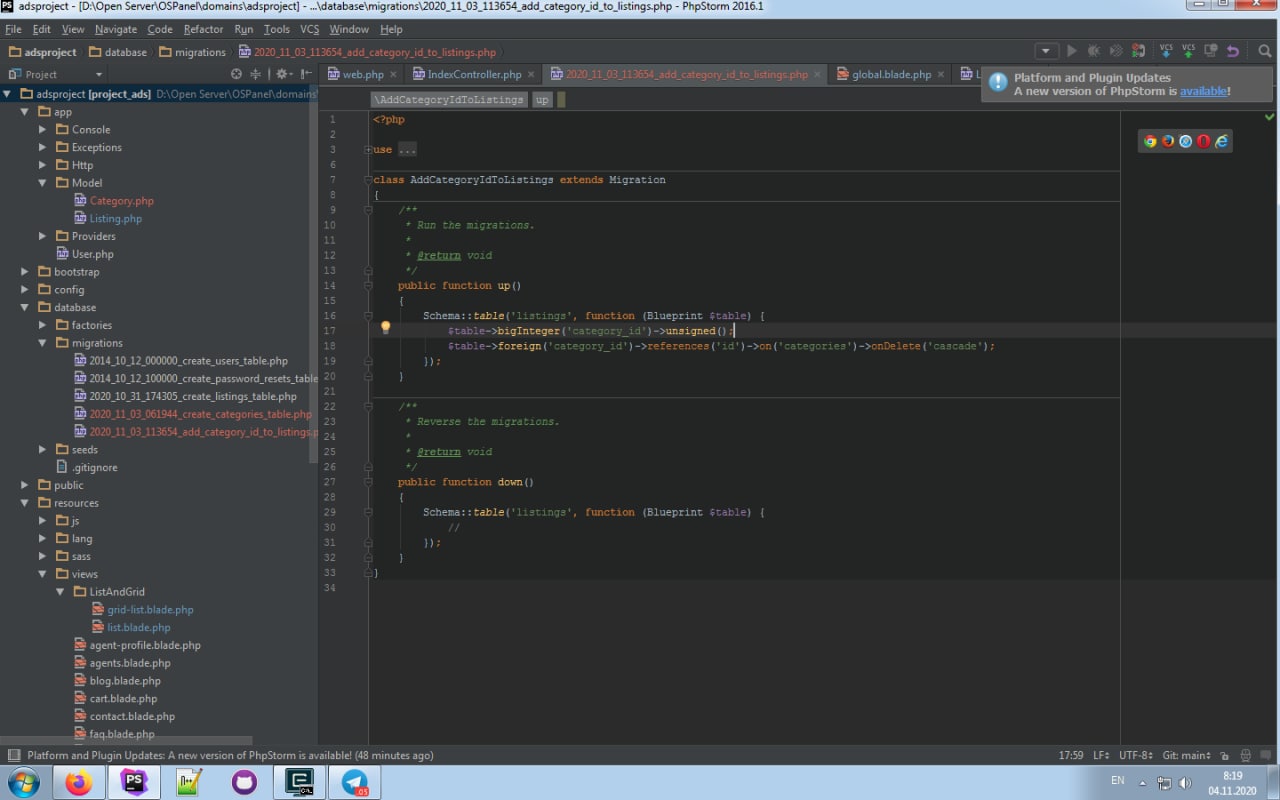Collapse the migrations folder in tree

(x=43, y=343)
